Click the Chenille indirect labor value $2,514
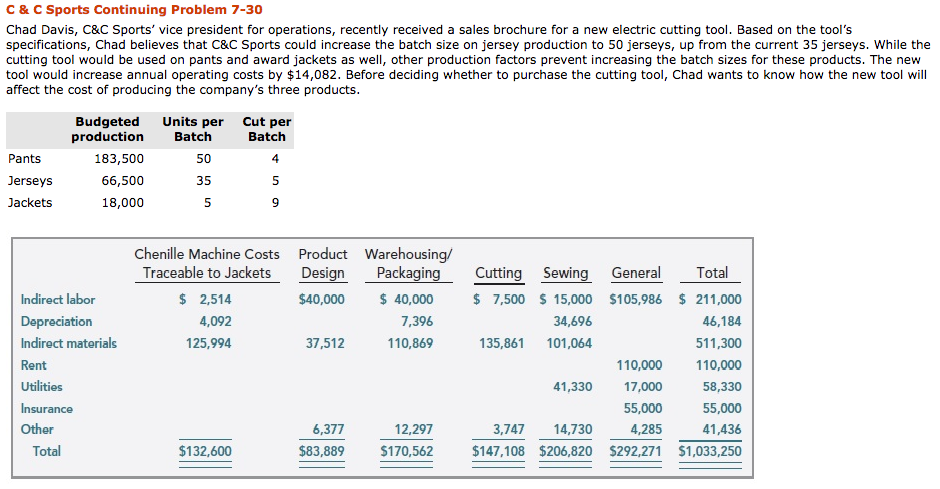 click(x=205, y=300)
